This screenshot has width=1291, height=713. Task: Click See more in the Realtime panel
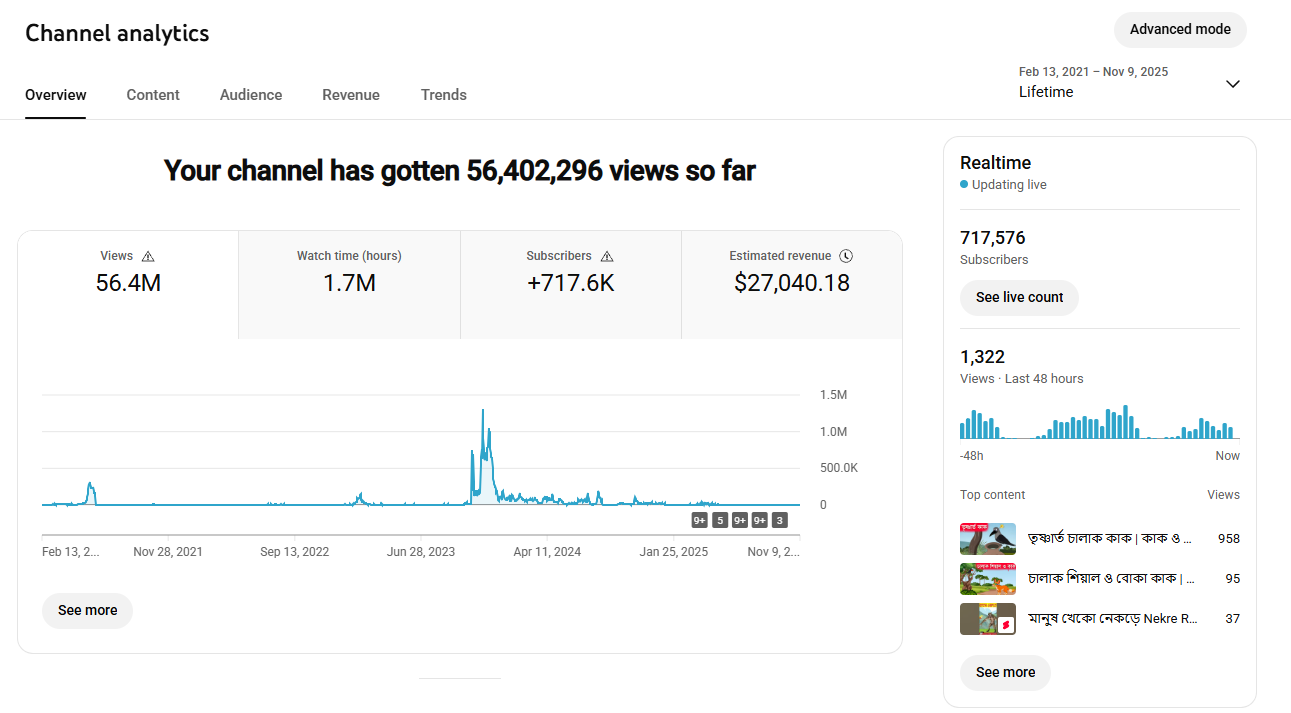point(1005,672)
